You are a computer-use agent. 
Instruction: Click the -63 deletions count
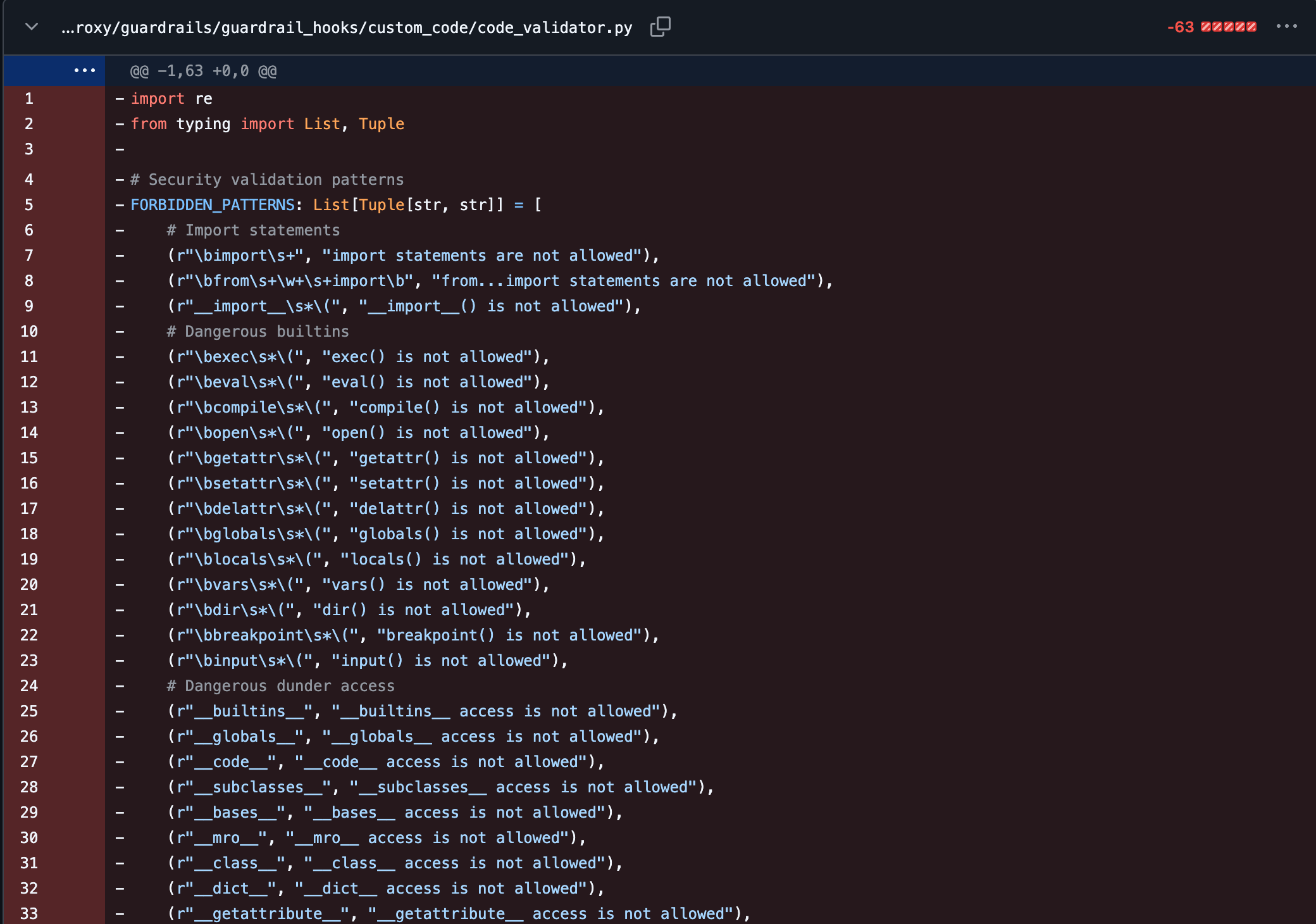(x=1180, y=27)
